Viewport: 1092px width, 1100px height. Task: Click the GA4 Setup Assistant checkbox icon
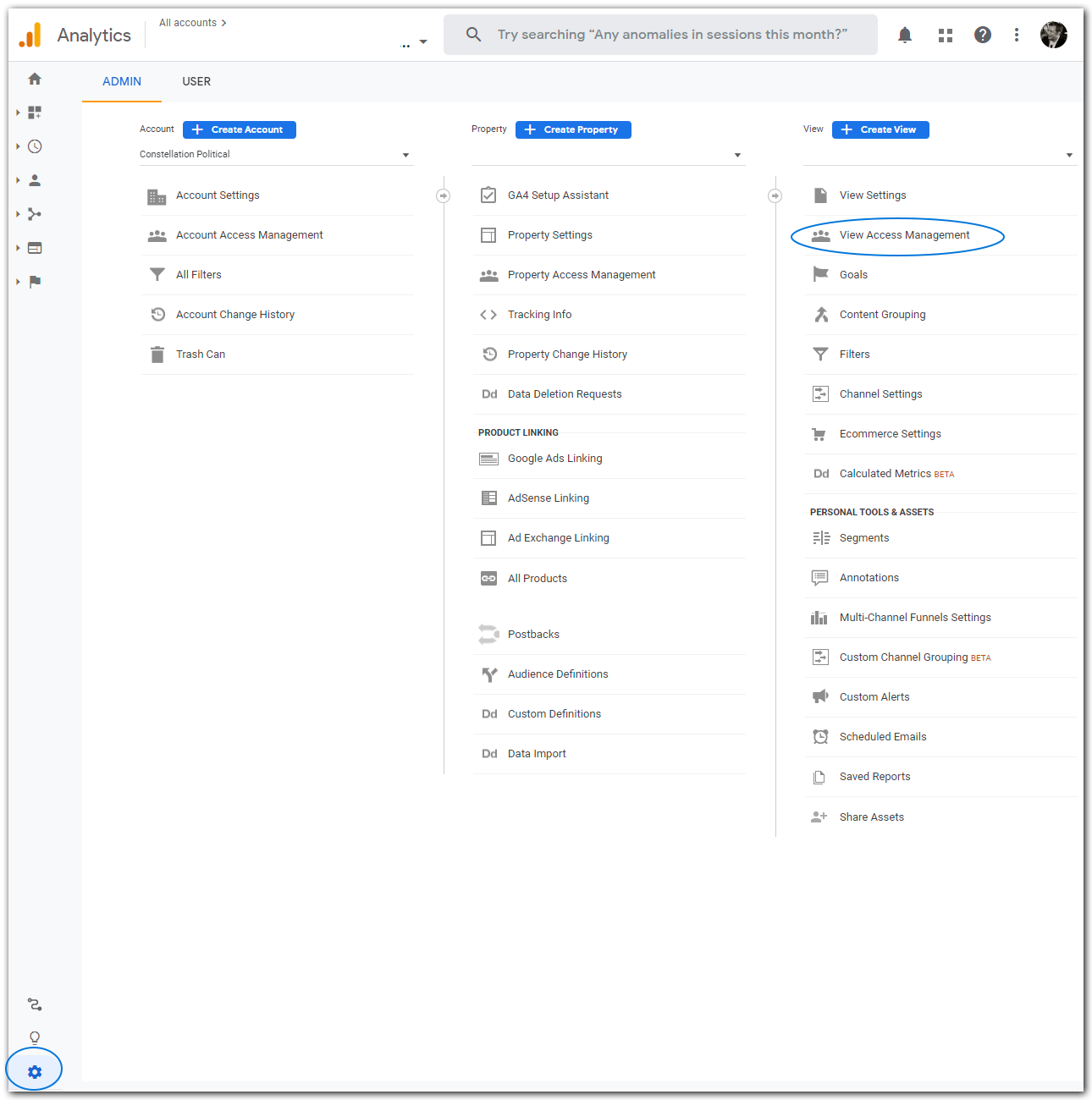tap(488, 195)
